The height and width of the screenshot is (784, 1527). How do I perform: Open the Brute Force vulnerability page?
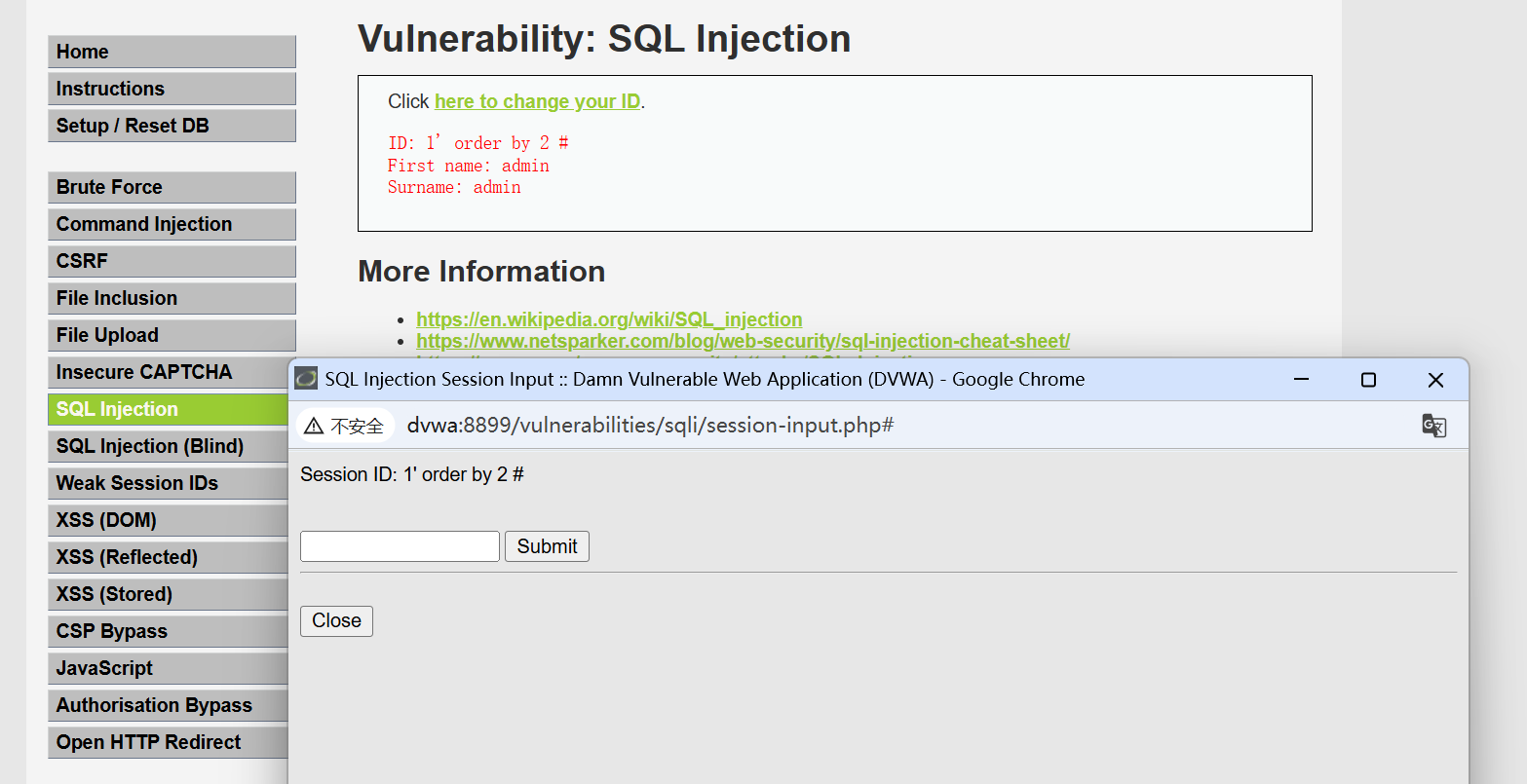(172, 187)
